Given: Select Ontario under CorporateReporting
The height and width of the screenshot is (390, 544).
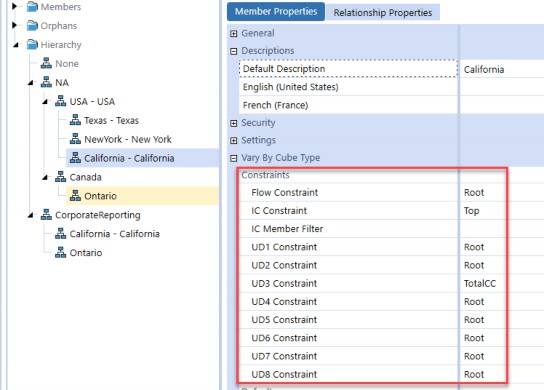Looking at the screenshot, I should 86,253.
